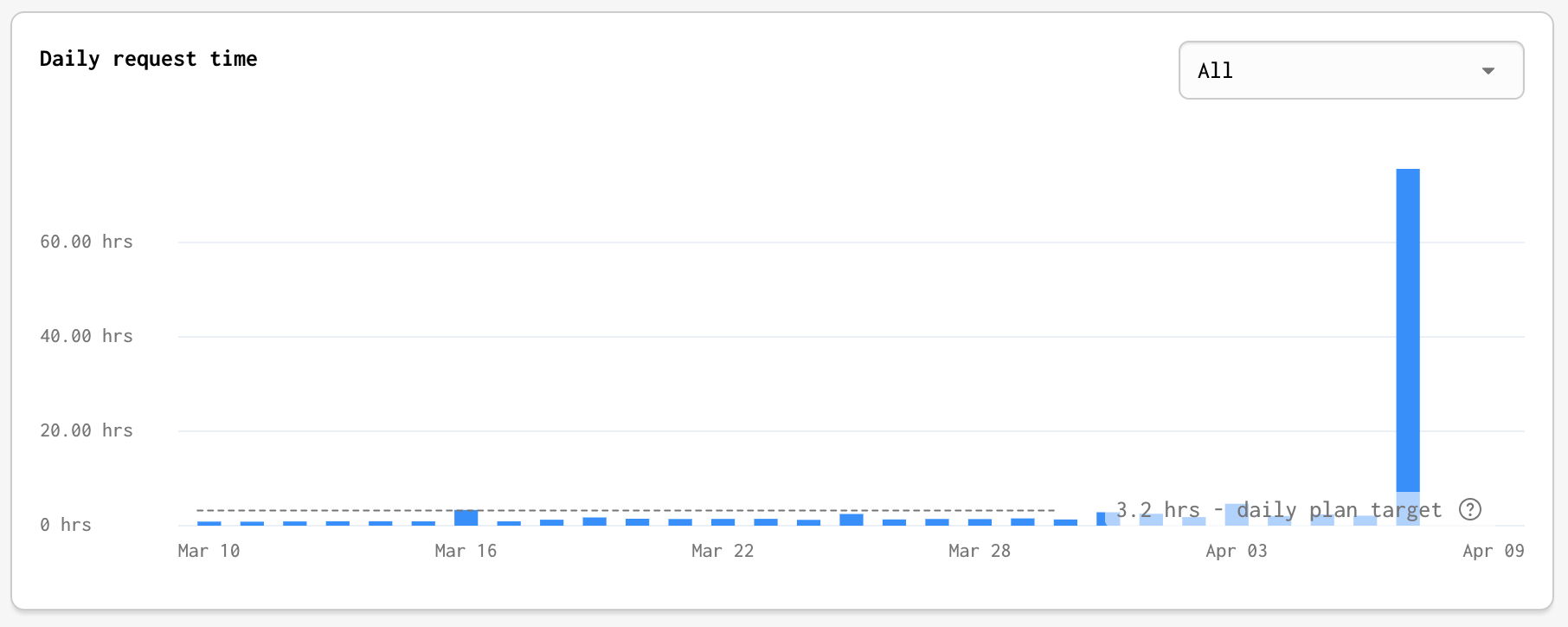The height and width of the screenshot is (627, 1568).
Task: Select the Mar 16 bar in the chart
Action: click(x=466, y=518)
